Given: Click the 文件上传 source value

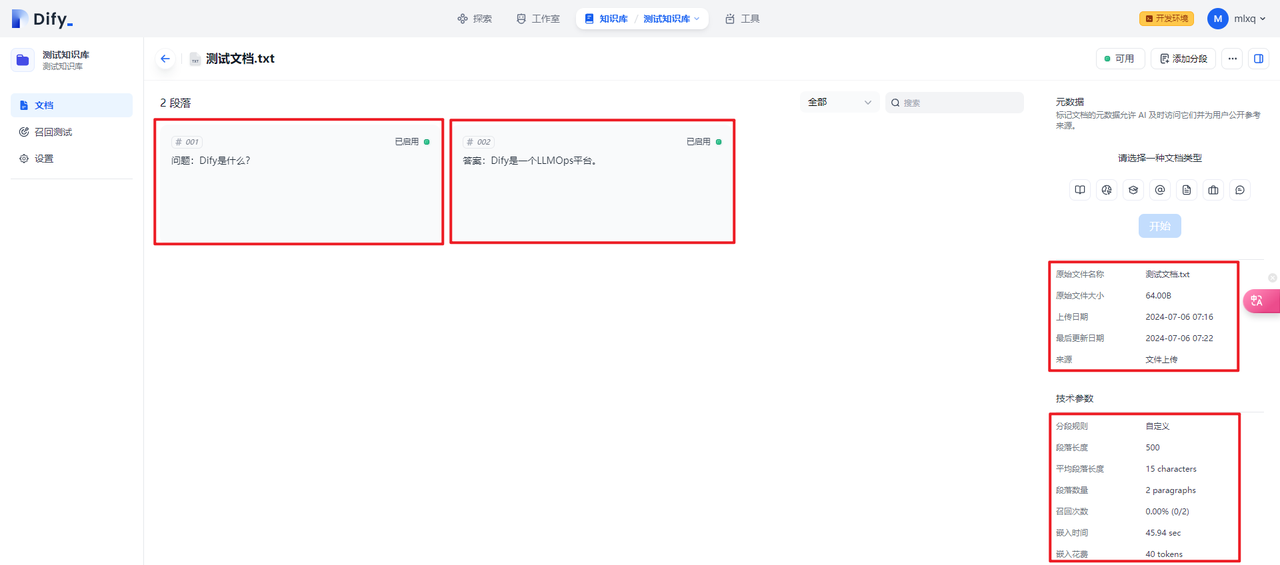Looking at the screenshot, I should coord(1162,359).
